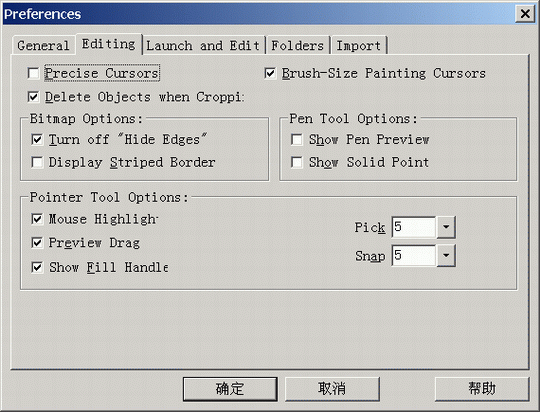Enable Show Pen Preview option
This screenshot has width=540, height=412.
297,140
